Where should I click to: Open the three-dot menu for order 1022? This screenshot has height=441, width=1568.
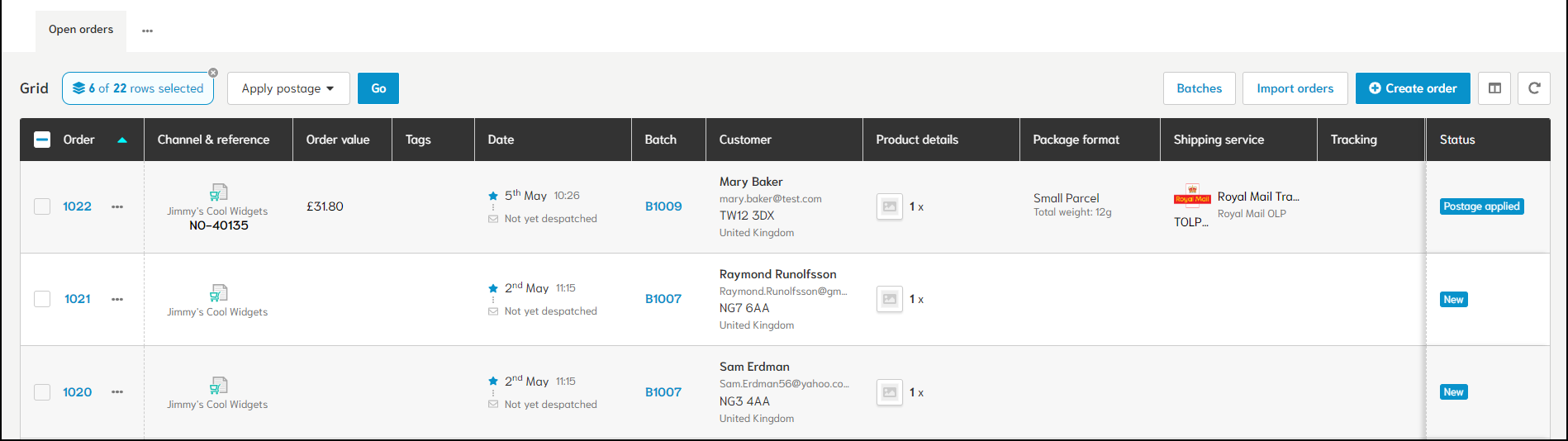117,206
